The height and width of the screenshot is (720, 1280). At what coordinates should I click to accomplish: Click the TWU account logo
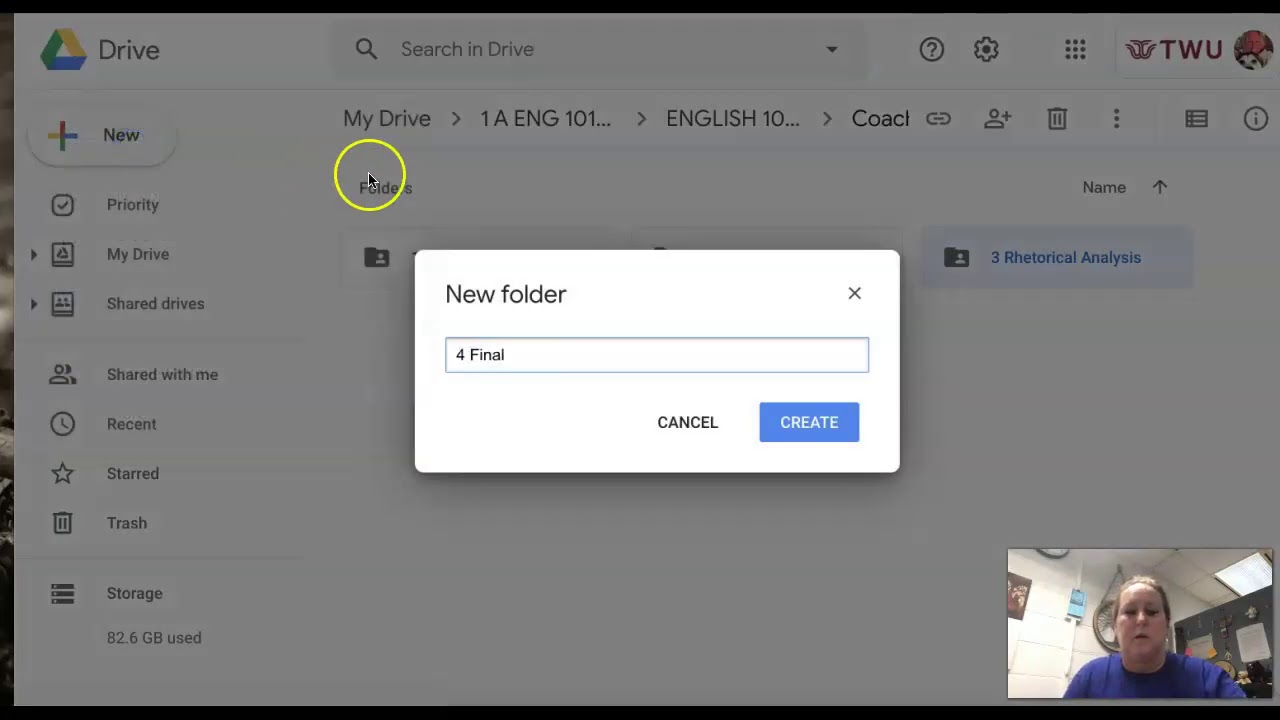point(1174,50)
